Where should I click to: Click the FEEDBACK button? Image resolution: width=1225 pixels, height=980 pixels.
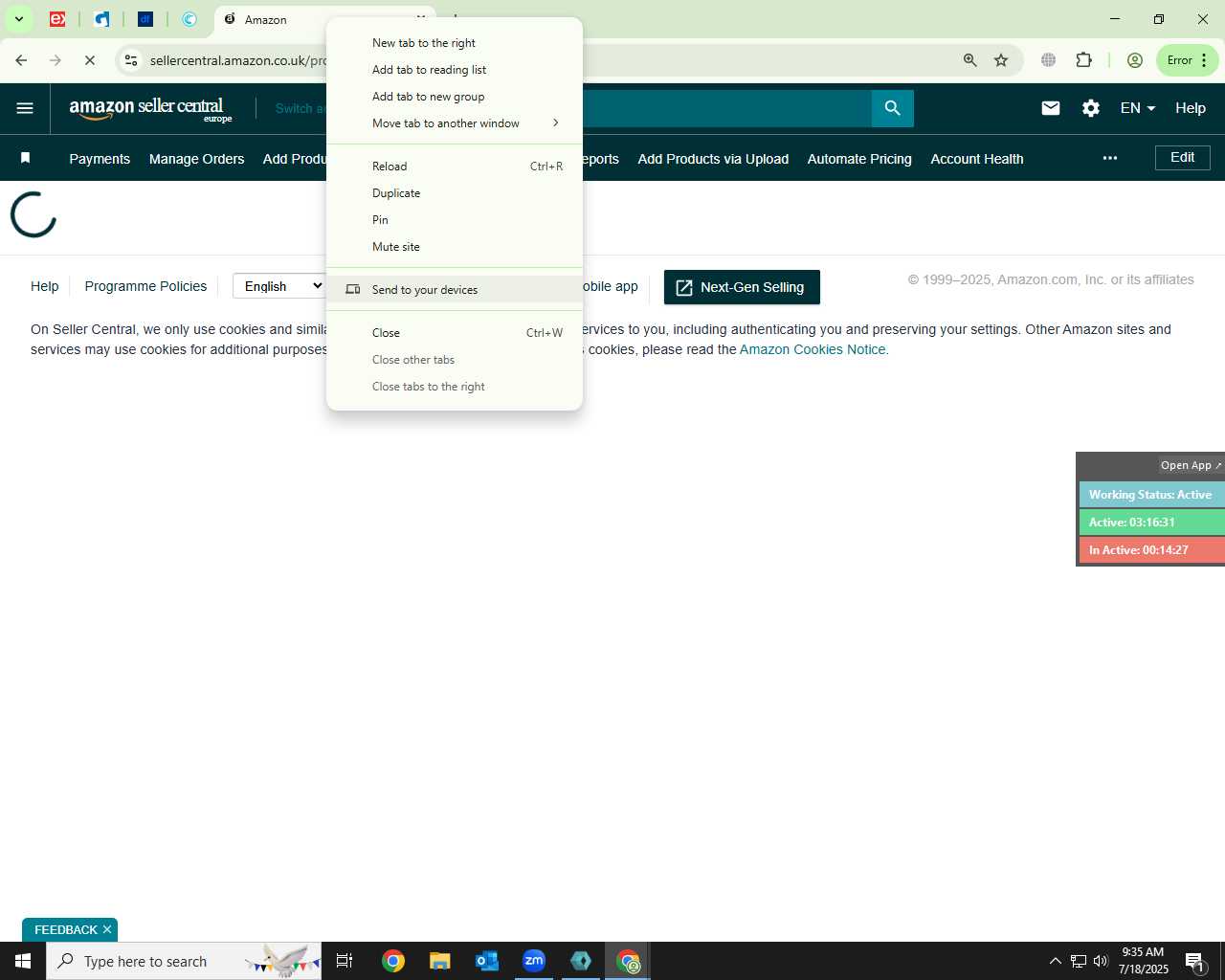65,930
